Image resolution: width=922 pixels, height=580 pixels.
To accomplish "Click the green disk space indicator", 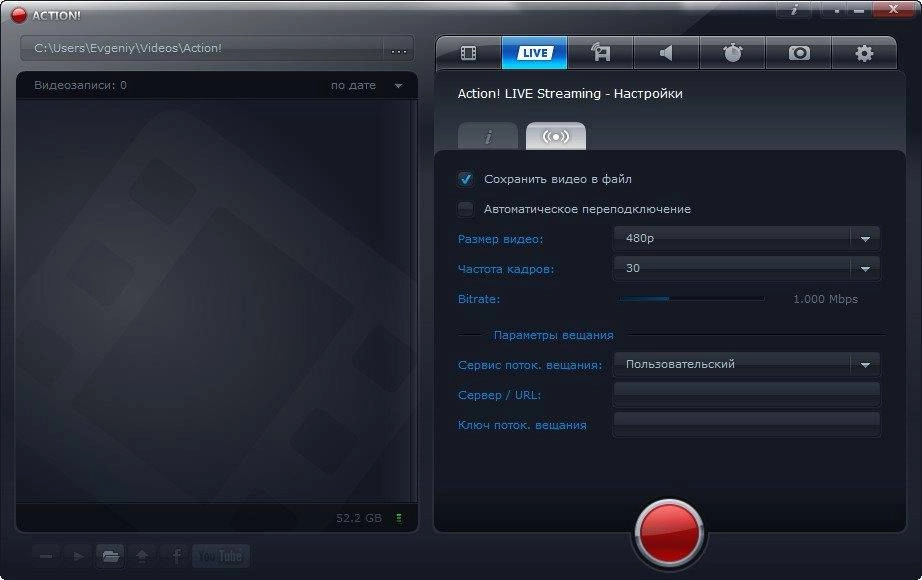I will [x=399, y=518].
